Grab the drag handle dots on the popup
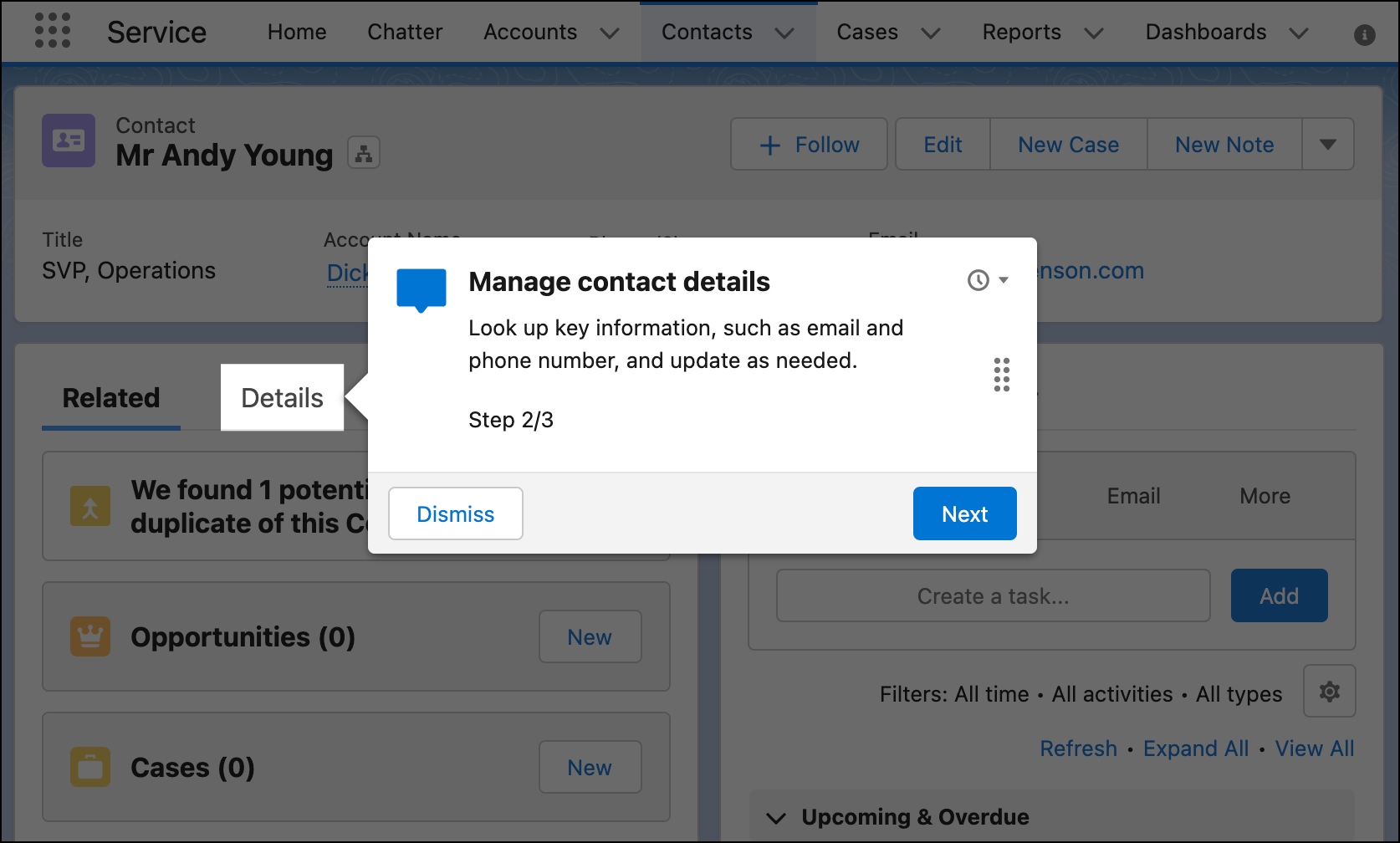The width and height of the screenshot is (1400, 843). coord(1001,375)
